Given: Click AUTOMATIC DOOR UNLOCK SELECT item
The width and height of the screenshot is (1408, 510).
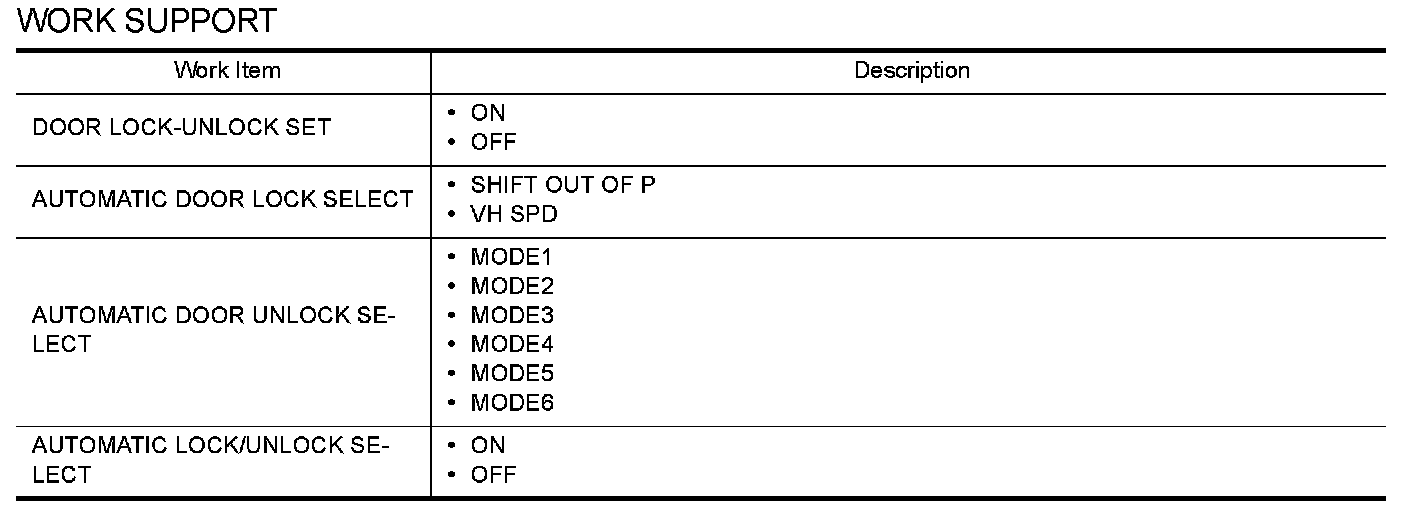Looking at the screenshot, I should (x=214, y=330).
